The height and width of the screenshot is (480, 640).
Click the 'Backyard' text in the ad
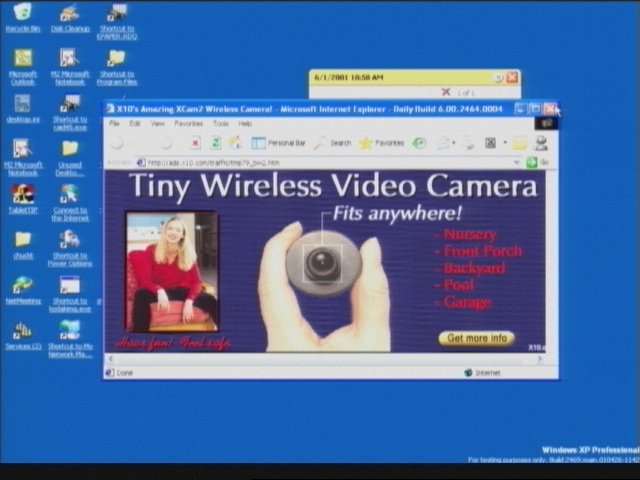[x=474, y=268]
